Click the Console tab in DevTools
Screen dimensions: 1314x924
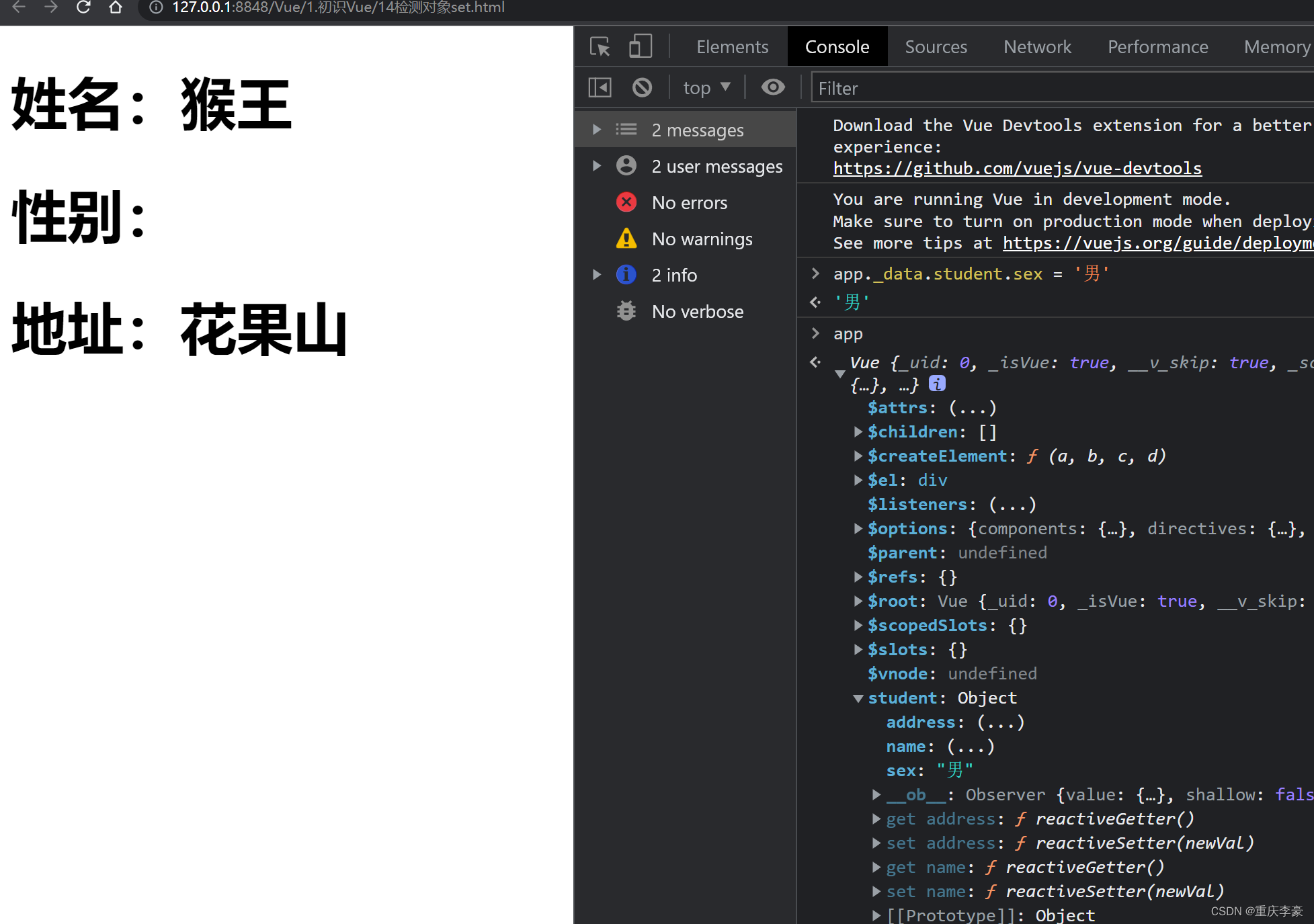click(837, 46)
